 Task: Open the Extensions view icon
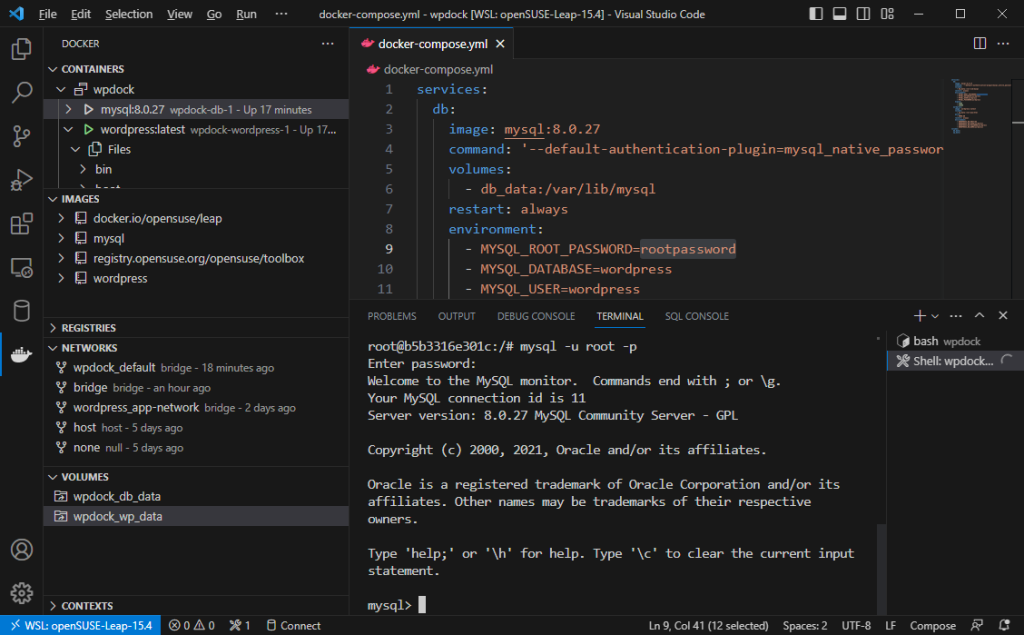point(22,223)
